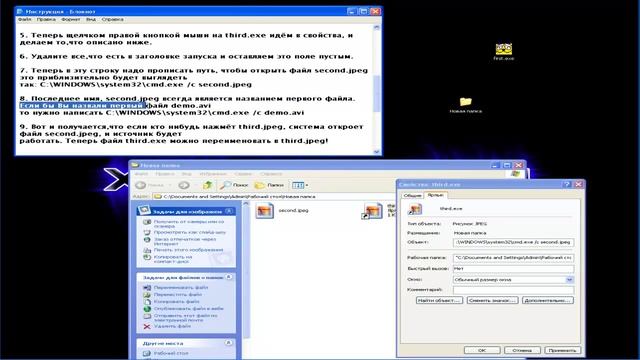
Task: Confirm with the OK button
Action: pos(482,350)
